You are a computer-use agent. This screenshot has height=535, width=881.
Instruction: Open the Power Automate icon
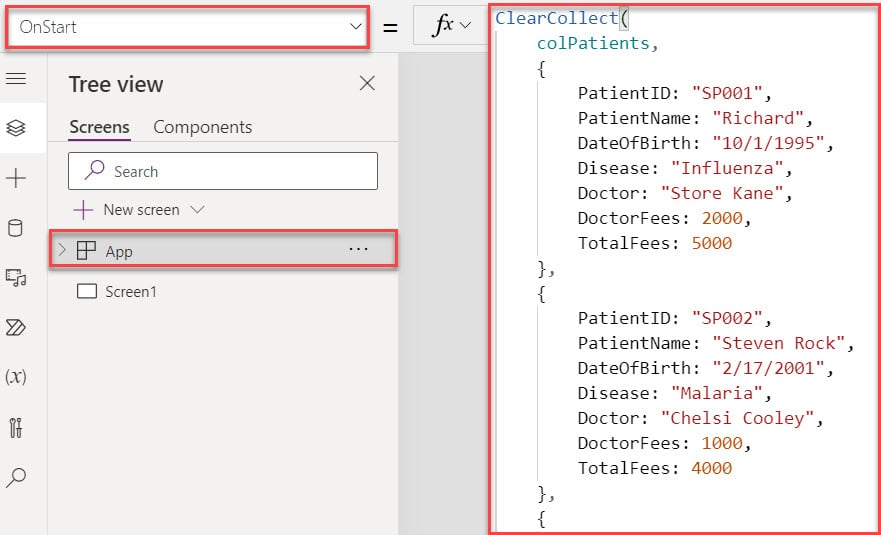16,327
